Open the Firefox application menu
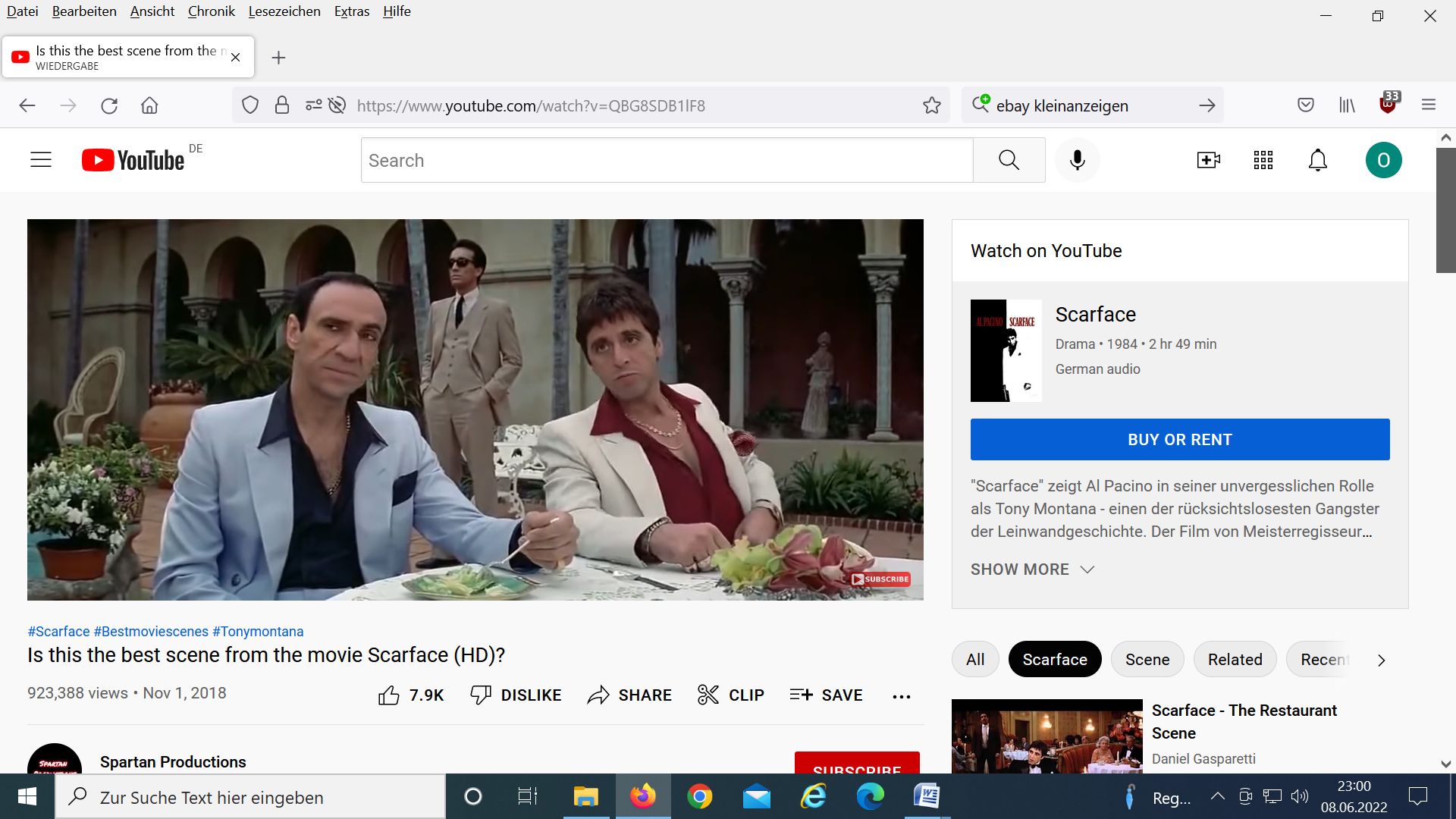1456x819 pixels. tap(1429, 105)
